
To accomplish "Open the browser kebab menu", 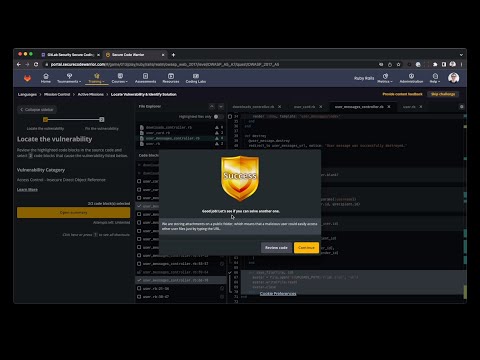I will pos(461,64).
